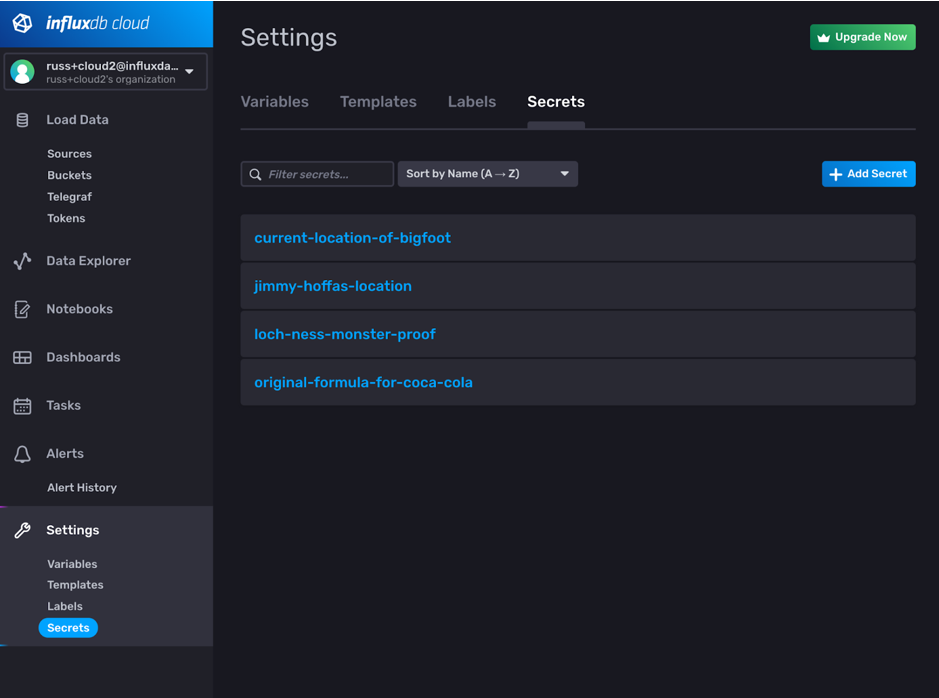939x698 pixels.
Task: Change sort order using the sort selector arrow
Action: (x=565, y=173)
